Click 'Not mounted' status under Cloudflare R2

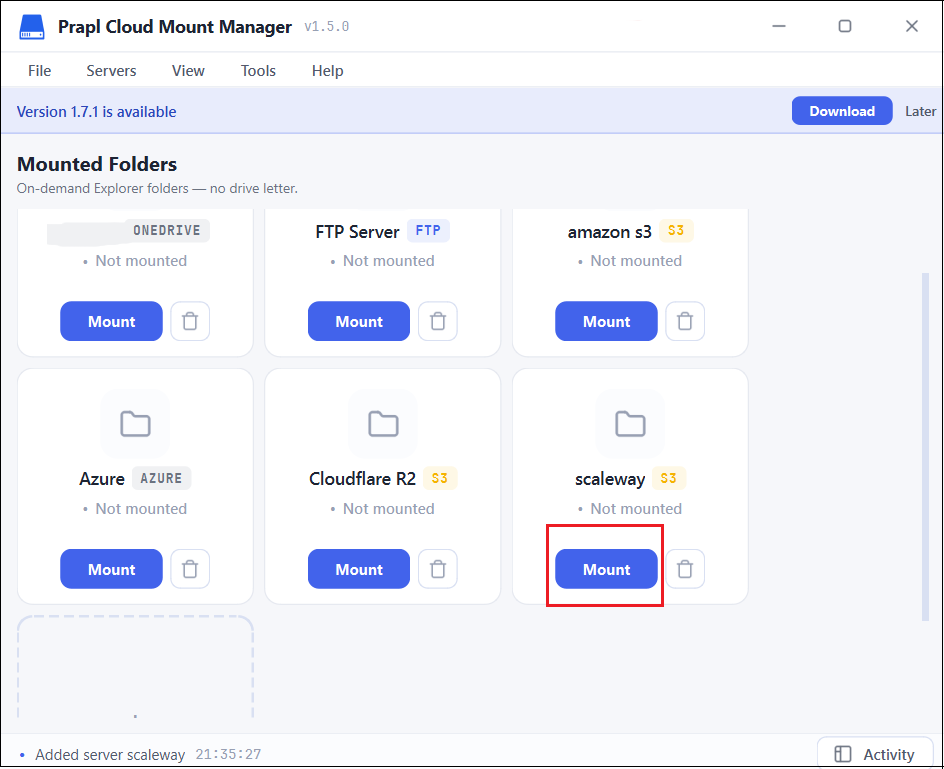(x=388, y=509)
